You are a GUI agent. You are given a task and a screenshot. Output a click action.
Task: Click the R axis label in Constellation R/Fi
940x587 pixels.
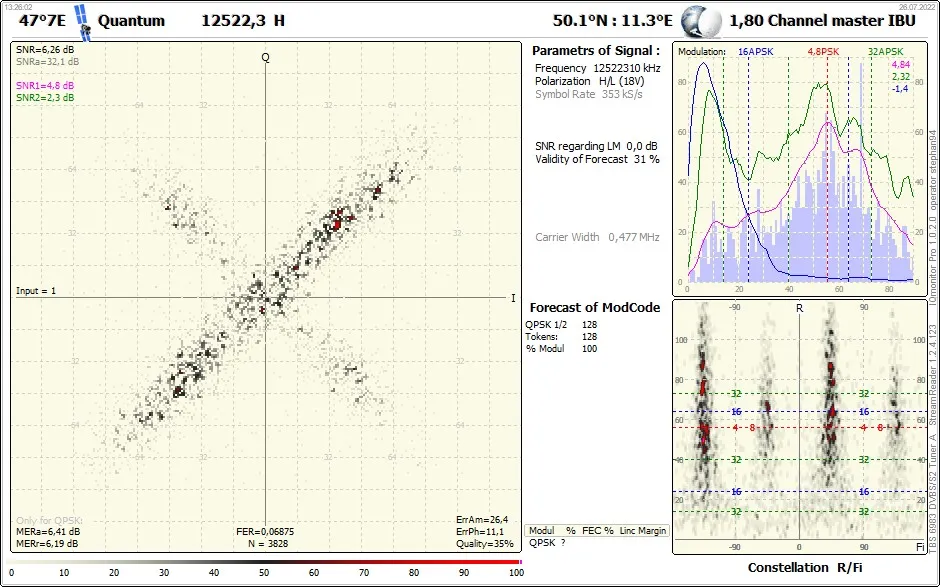pos(799,308)
